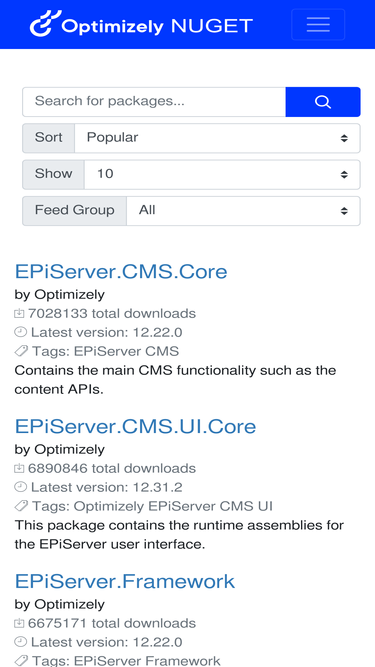Open the EPiServer.CMS.Core package page
Image resolution: width=375 pixels, height=667 pixels.
[x=121, y=271]
